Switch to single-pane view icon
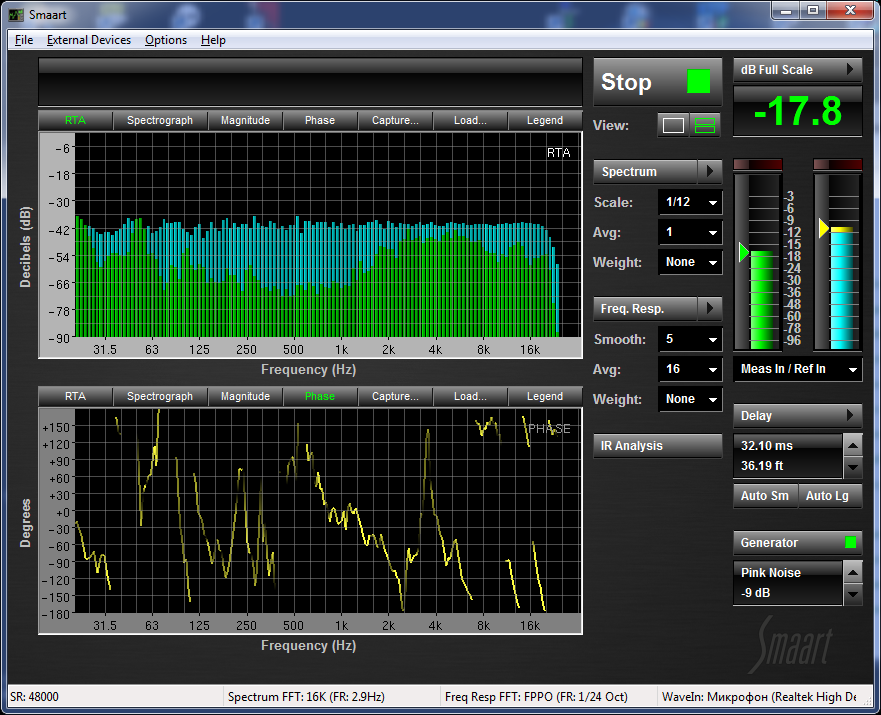 click(674, 125)
